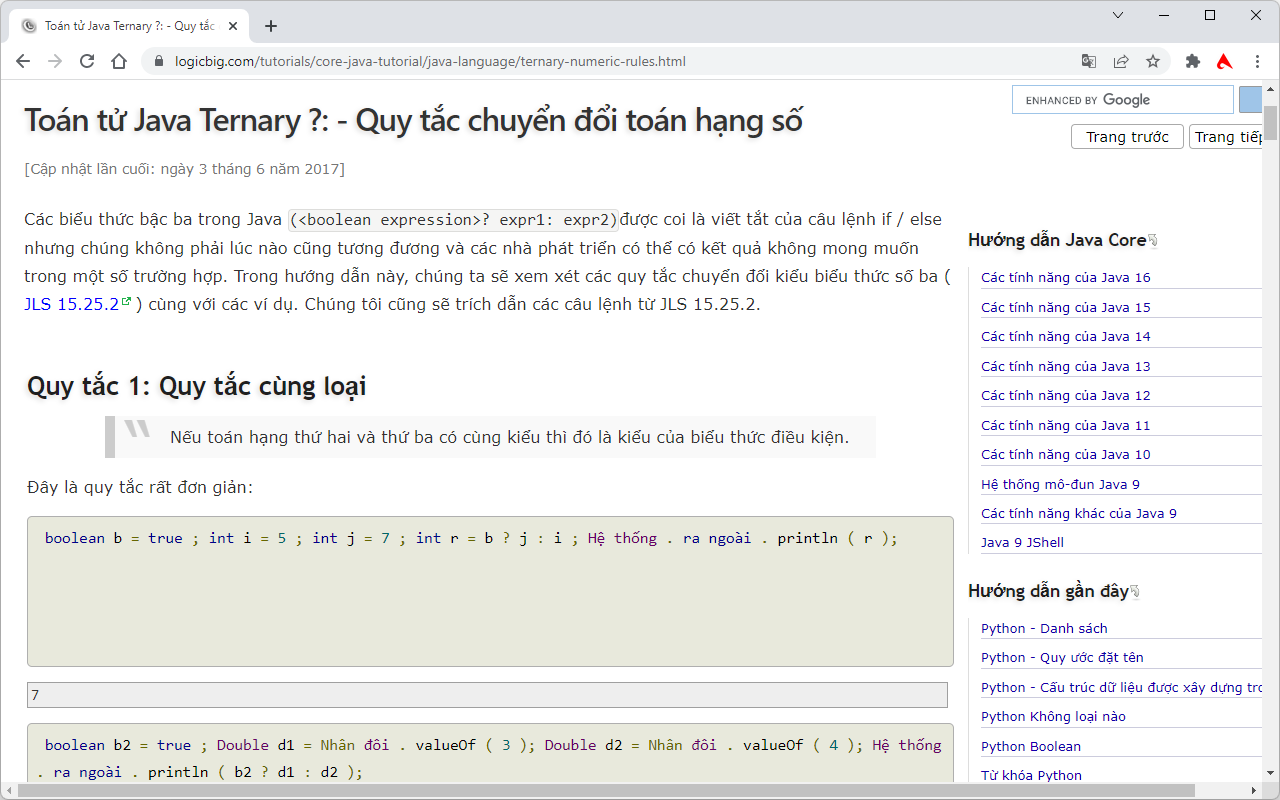
Task: Click the quoted rule text Nếu toán hạng
Action: (x=509, y=437)
